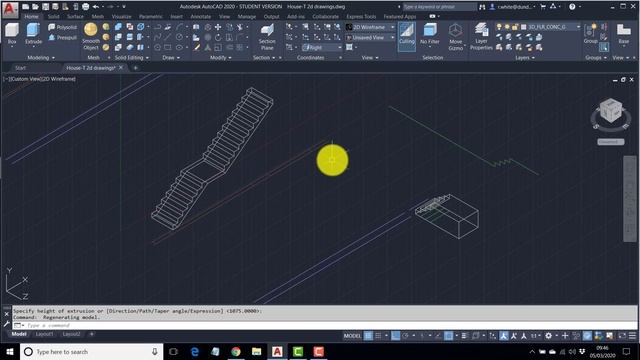Screen dimensions: 640x360
Task: Click the ViewCube in the drawing area
Action: pos(610,111)
